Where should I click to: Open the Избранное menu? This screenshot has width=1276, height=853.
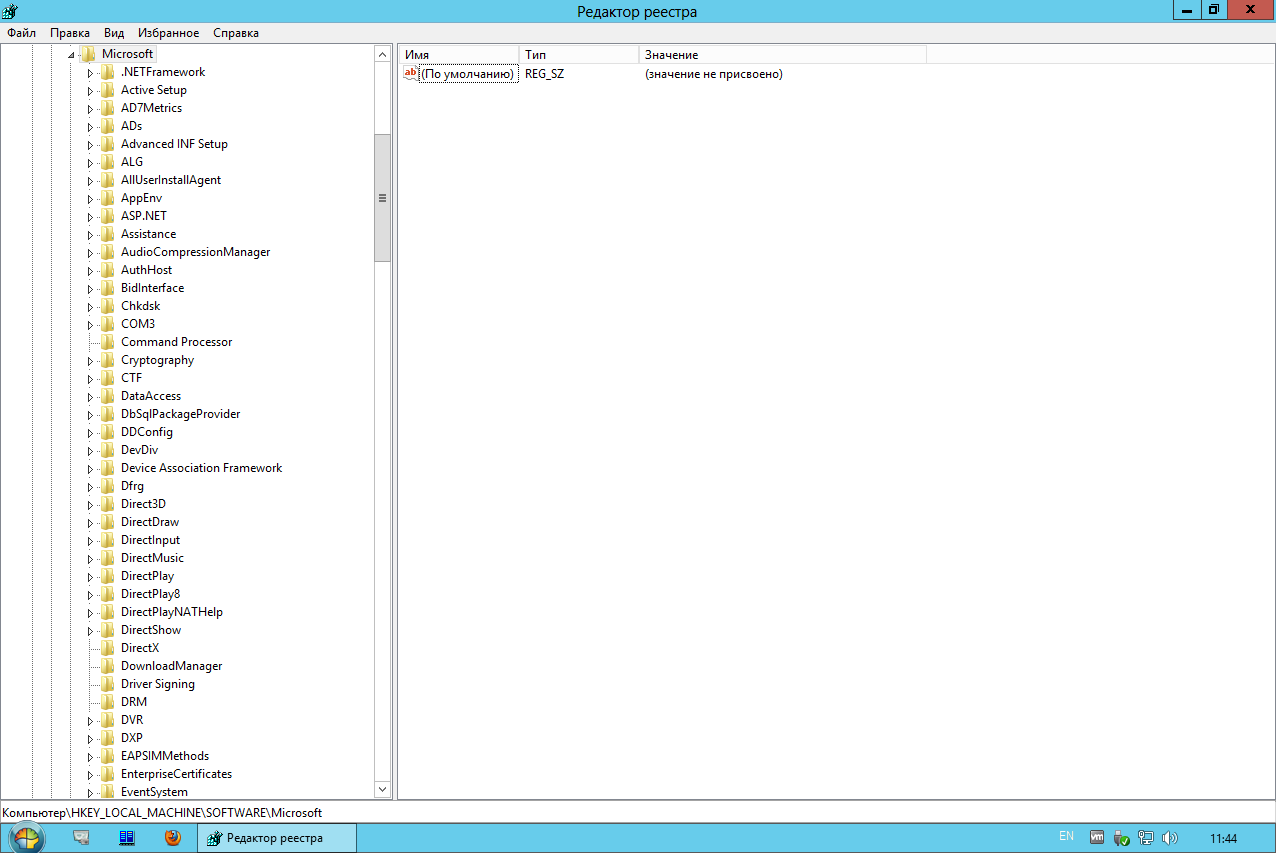(x=168, y=33)
